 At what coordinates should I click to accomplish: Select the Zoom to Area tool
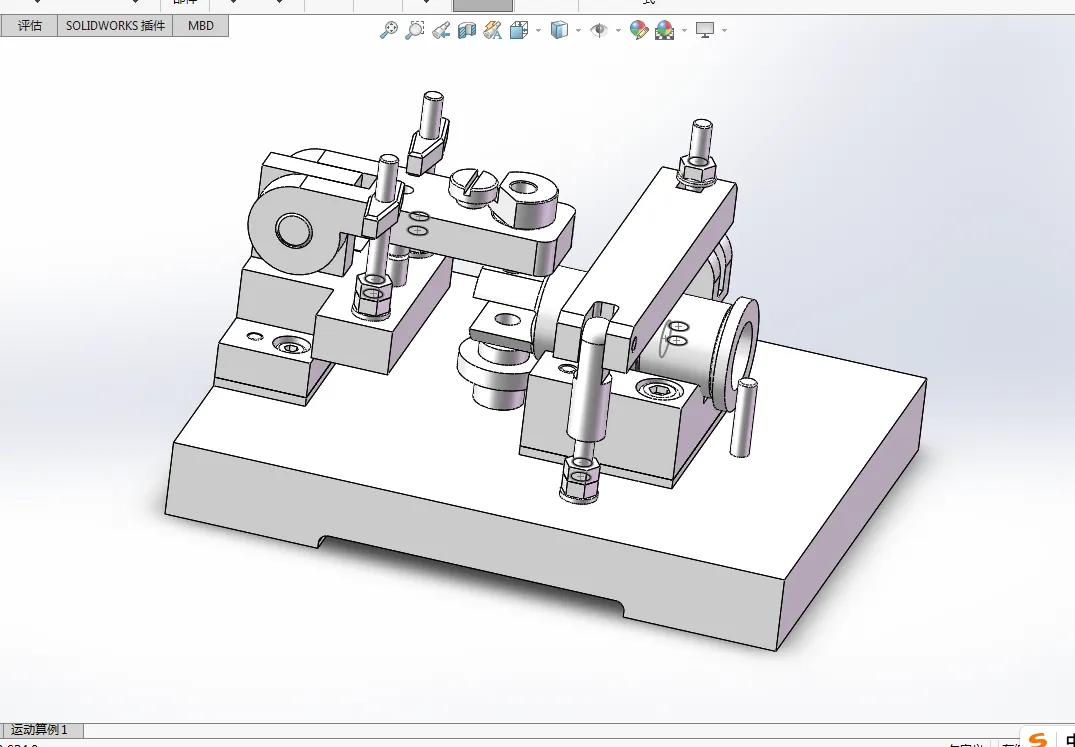click(415, 29)
